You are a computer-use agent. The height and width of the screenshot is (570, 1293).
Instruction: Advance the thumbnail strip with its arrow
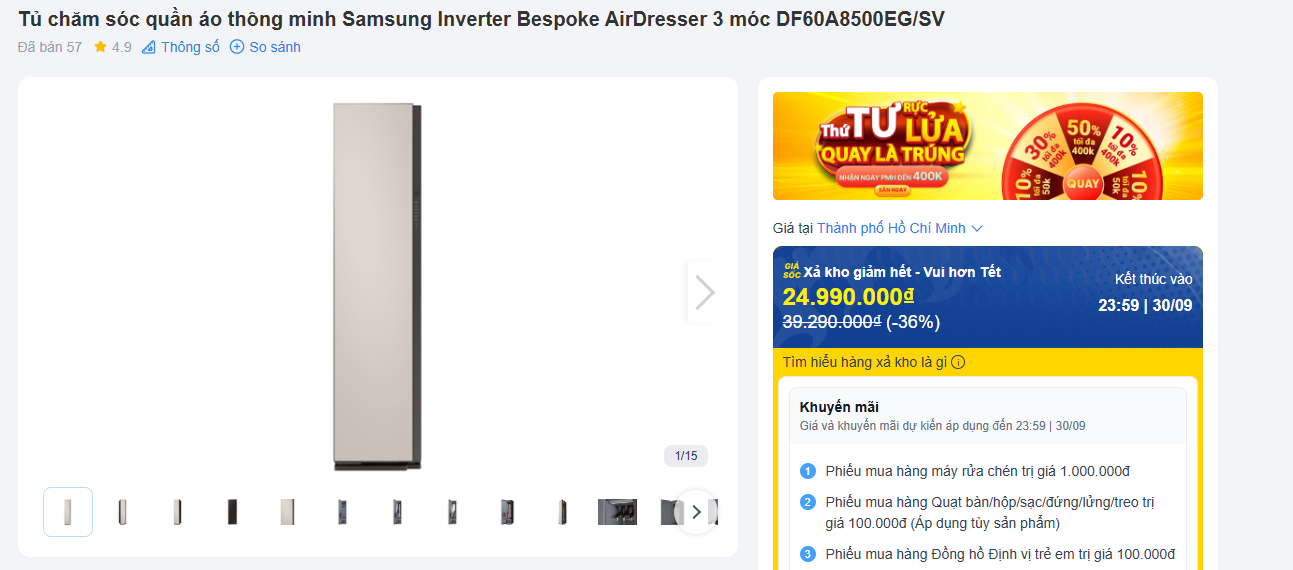(x=696, y=512)
